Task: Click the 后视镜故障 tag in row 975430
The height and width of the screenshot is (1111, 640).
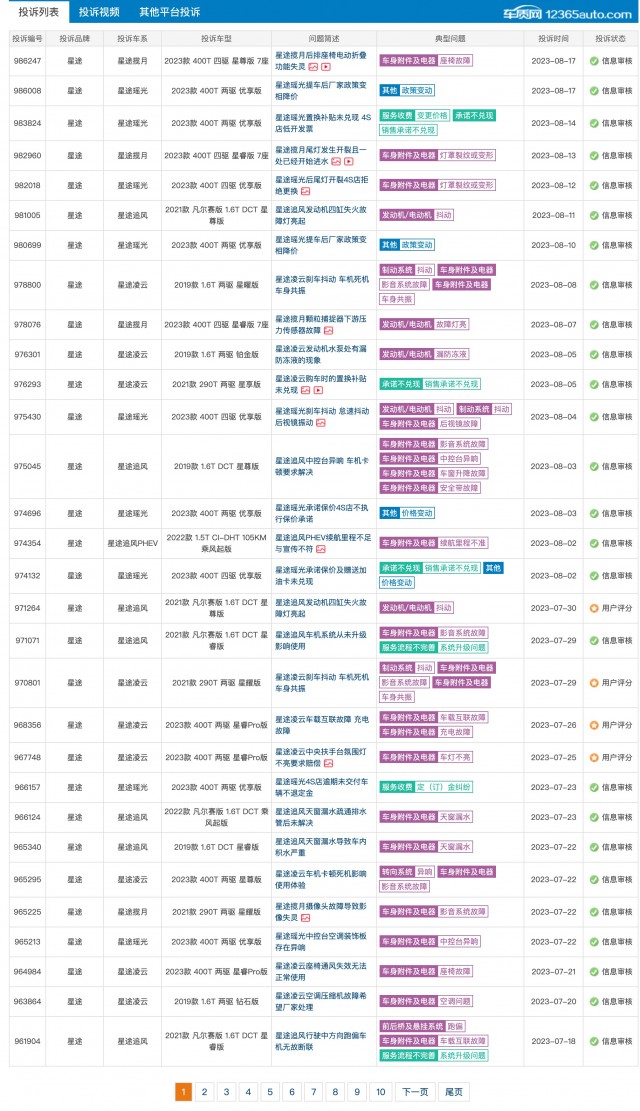Action: coord(459,424)
